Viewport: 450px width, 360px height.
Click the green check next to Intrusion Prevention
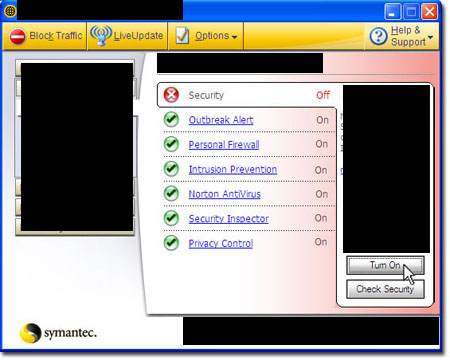point(171,169)
